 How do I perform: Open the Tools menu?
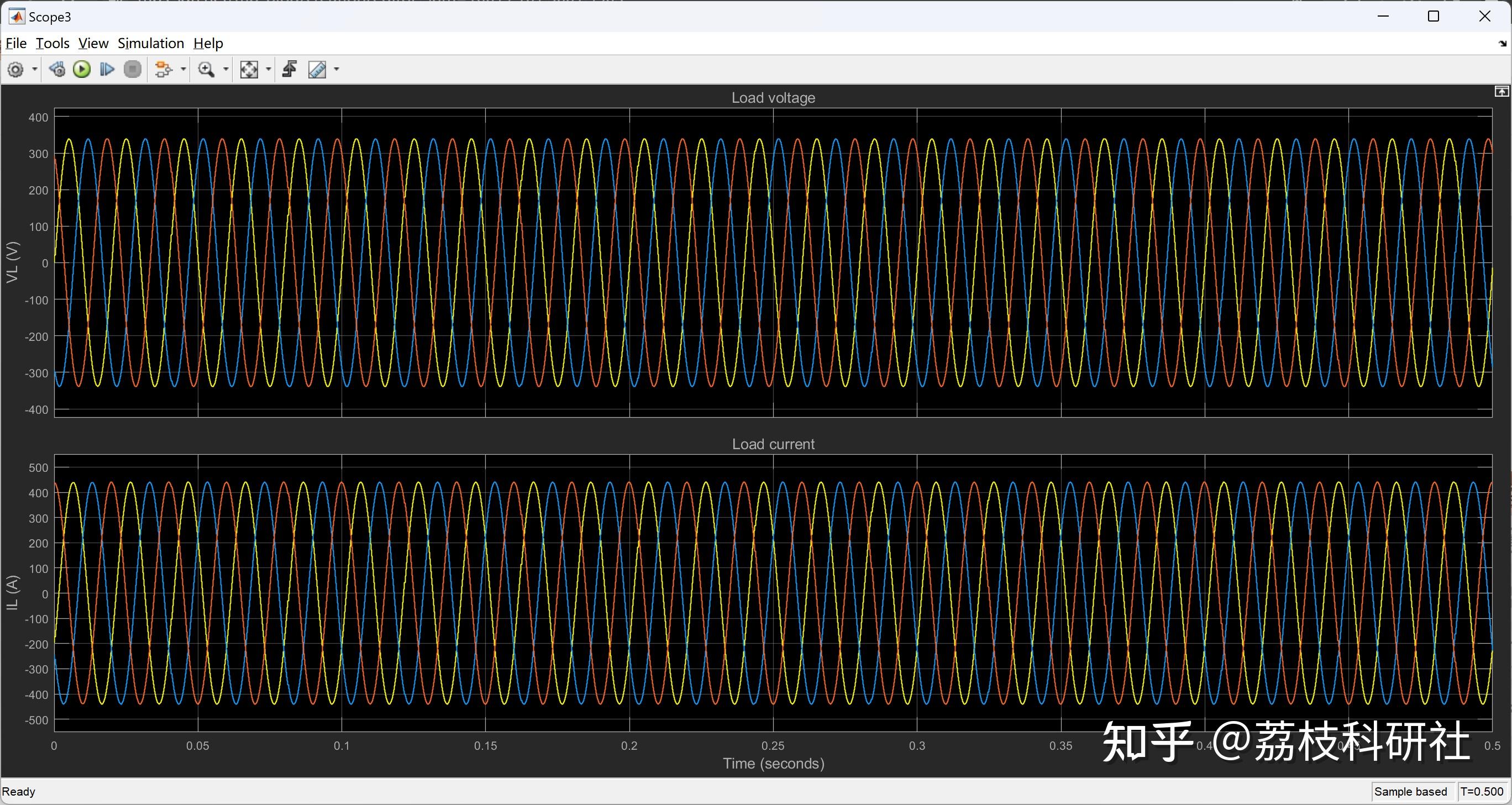(x=53, y=44)
